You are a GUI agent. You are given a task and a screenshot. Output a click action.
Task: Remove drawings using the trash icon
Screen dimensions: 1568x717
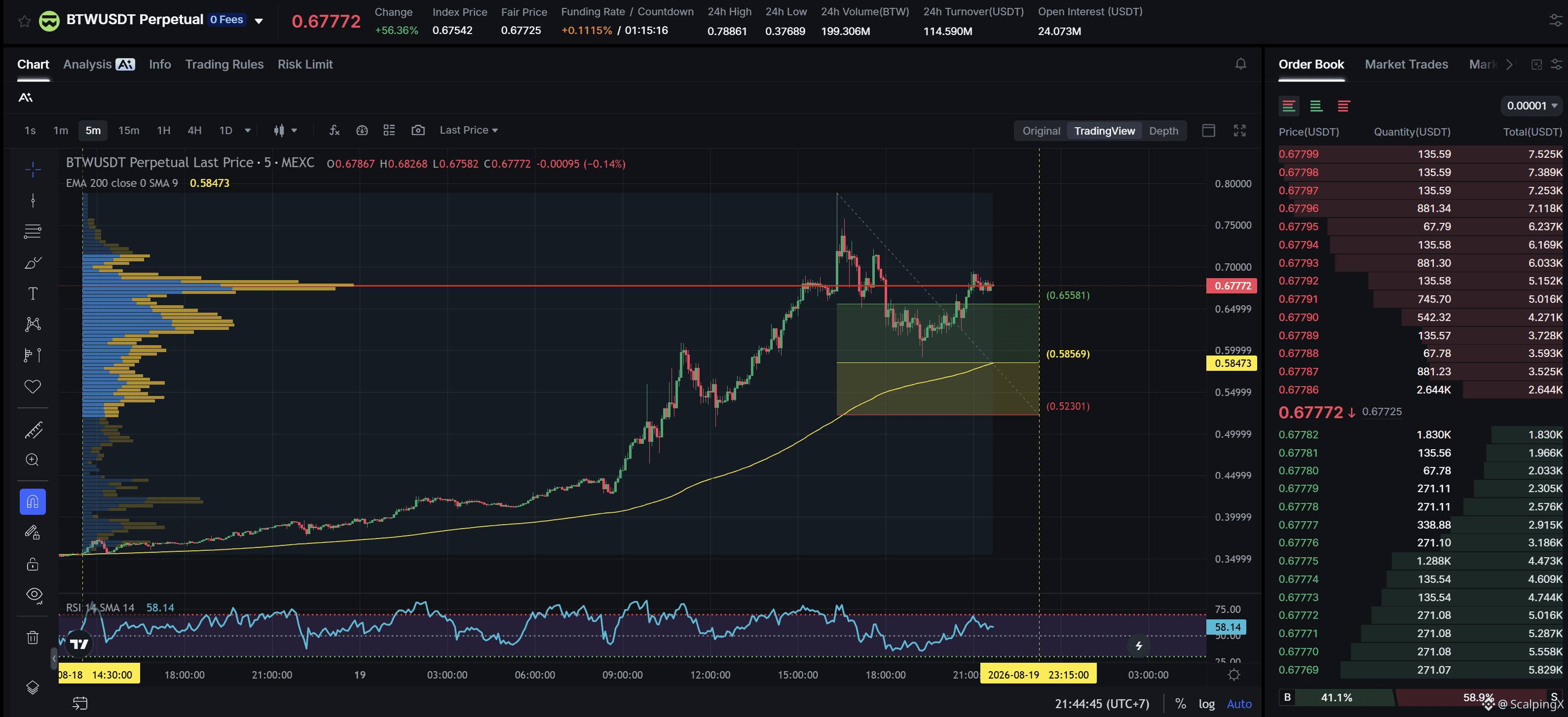(x=33, y=637)
